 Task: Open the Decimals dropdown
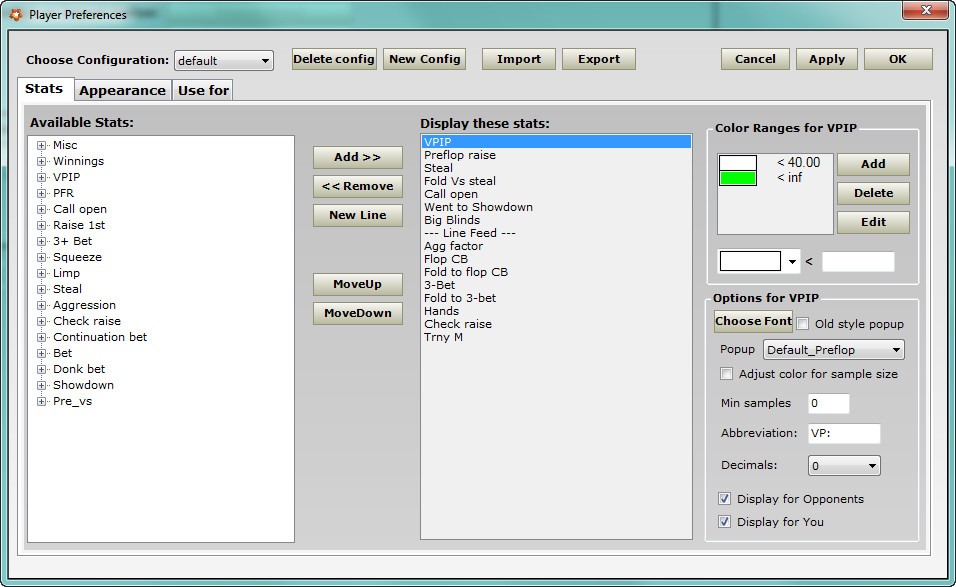pyautogui.click(x=844, y=466)
